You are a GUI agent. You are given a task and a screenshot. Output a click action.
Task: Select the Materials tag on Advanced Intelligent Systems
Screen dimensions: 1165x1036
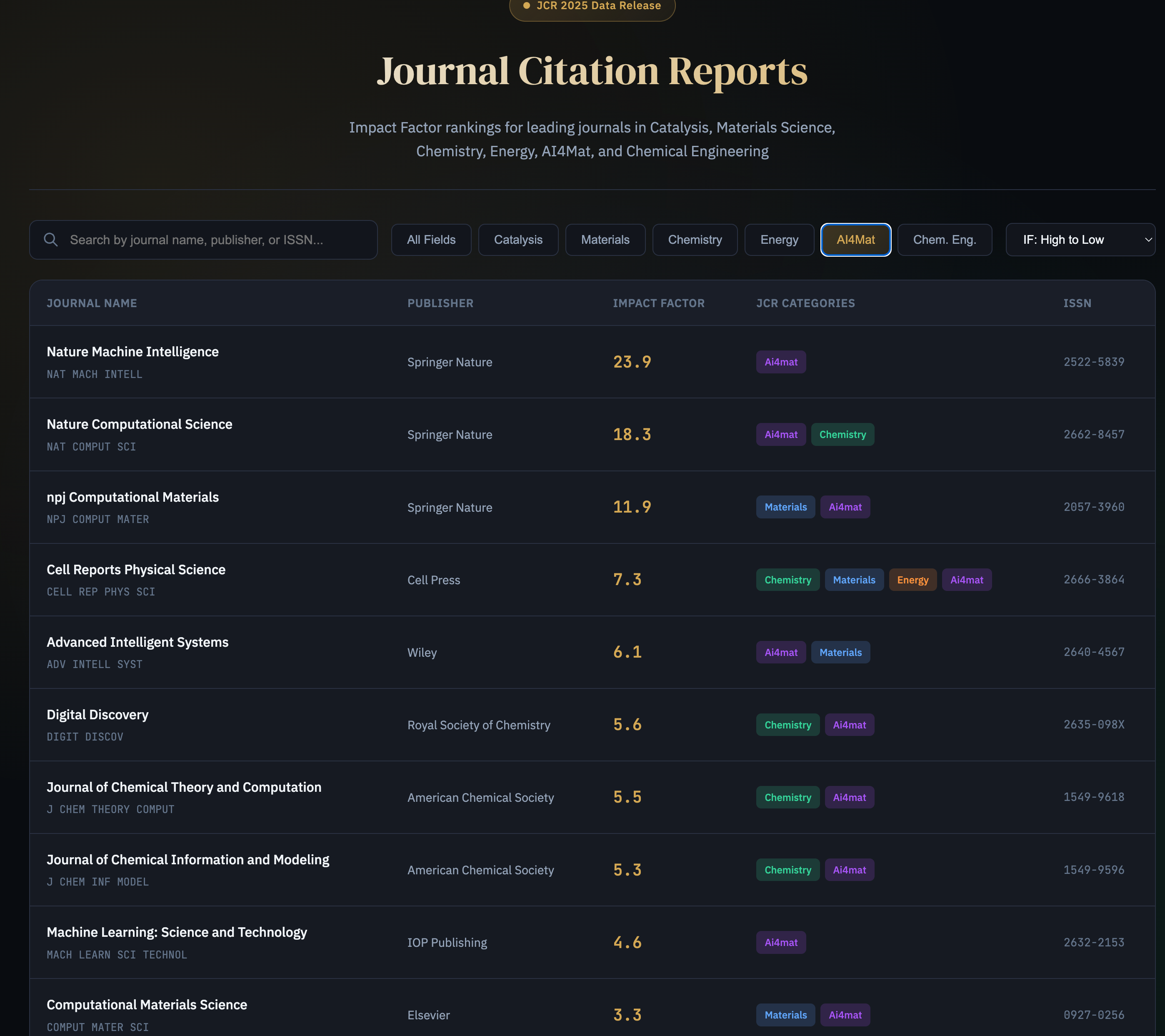(x=841, y=652)
